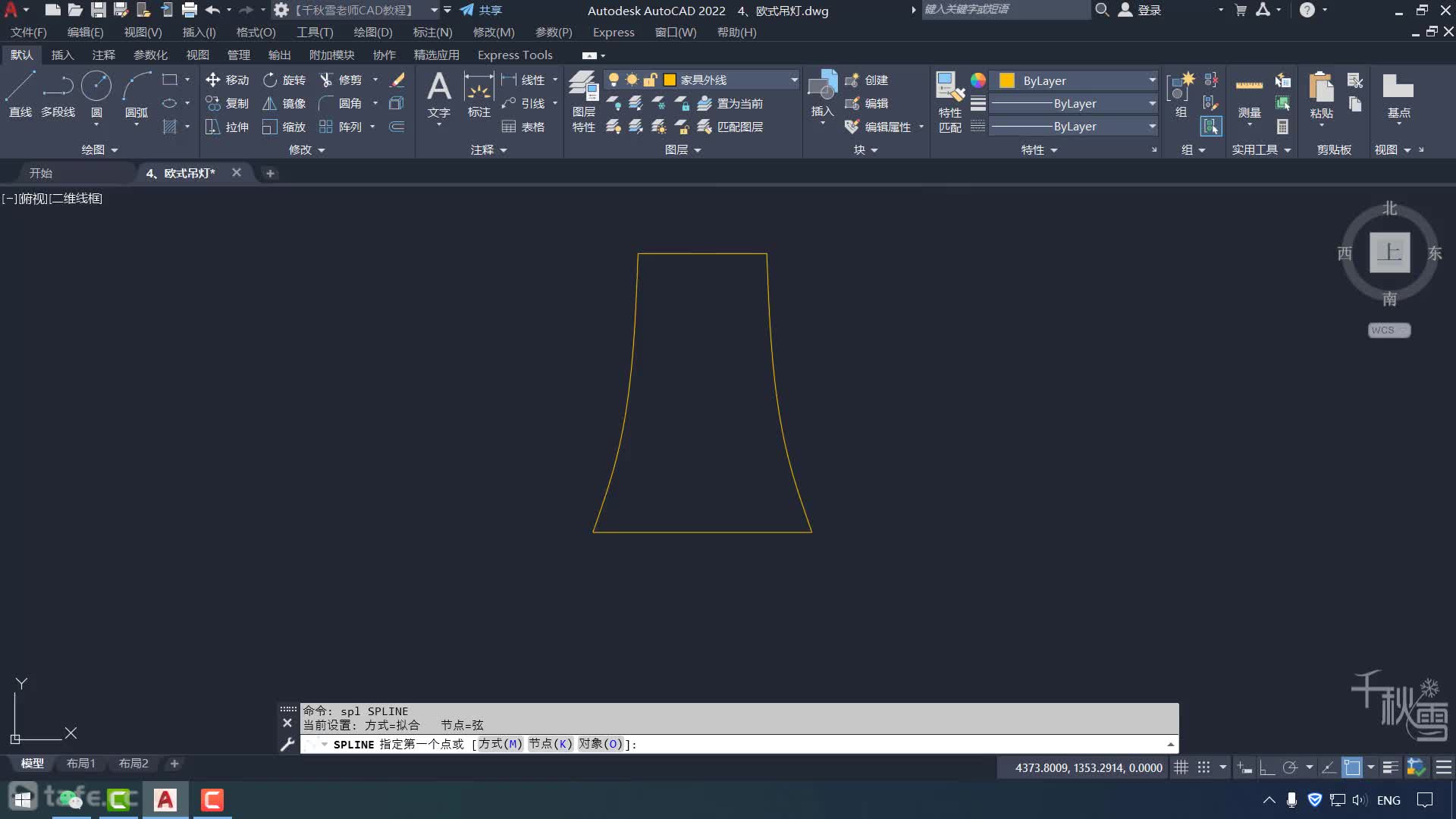This screenshot has width=1456, height=819.
Task: Click the Fillet (圆角) tool
Action: tap(340, 103)
